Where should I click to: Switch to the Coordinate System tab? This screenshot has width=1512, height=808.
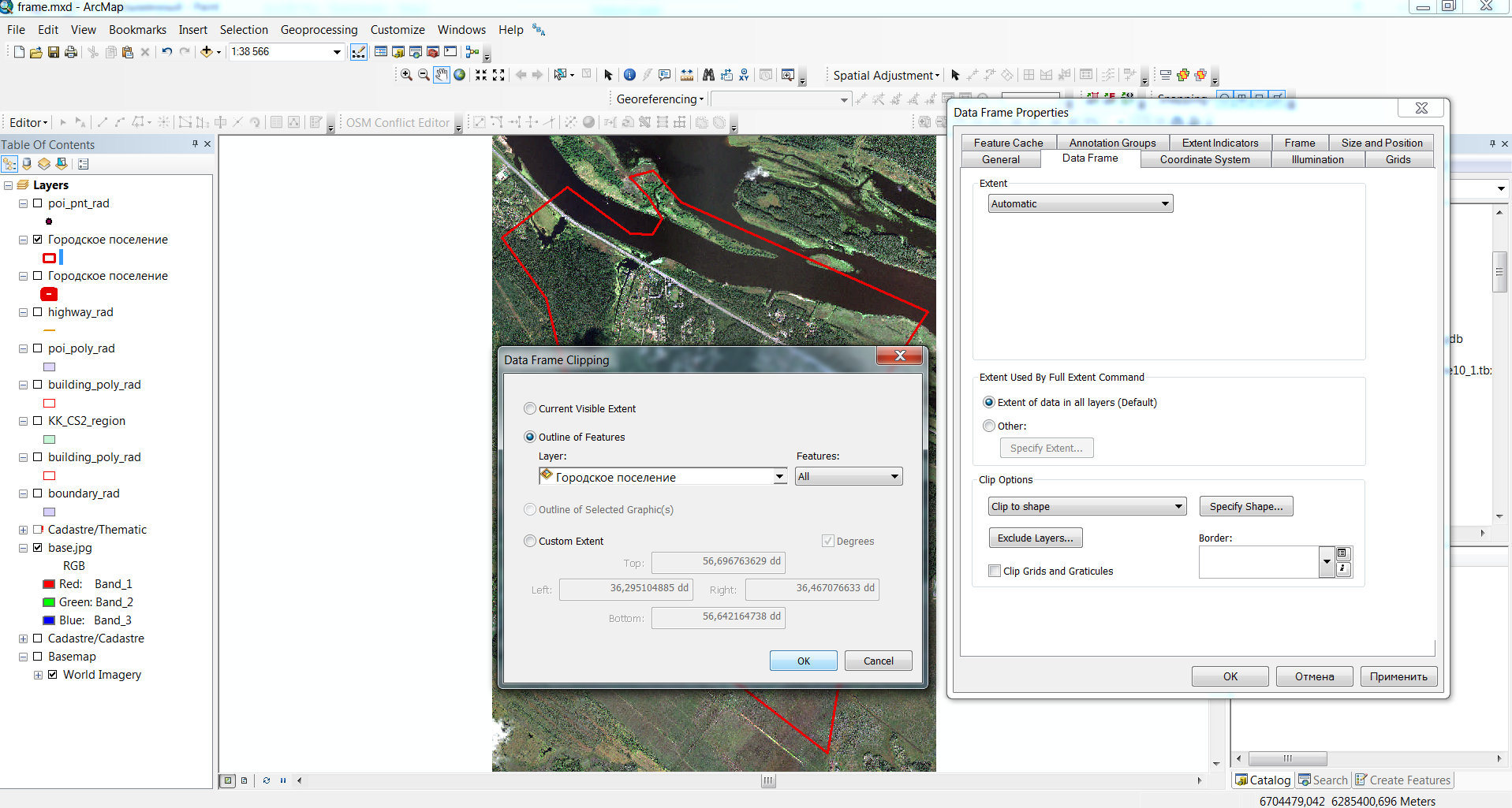tap(1204, 159)
